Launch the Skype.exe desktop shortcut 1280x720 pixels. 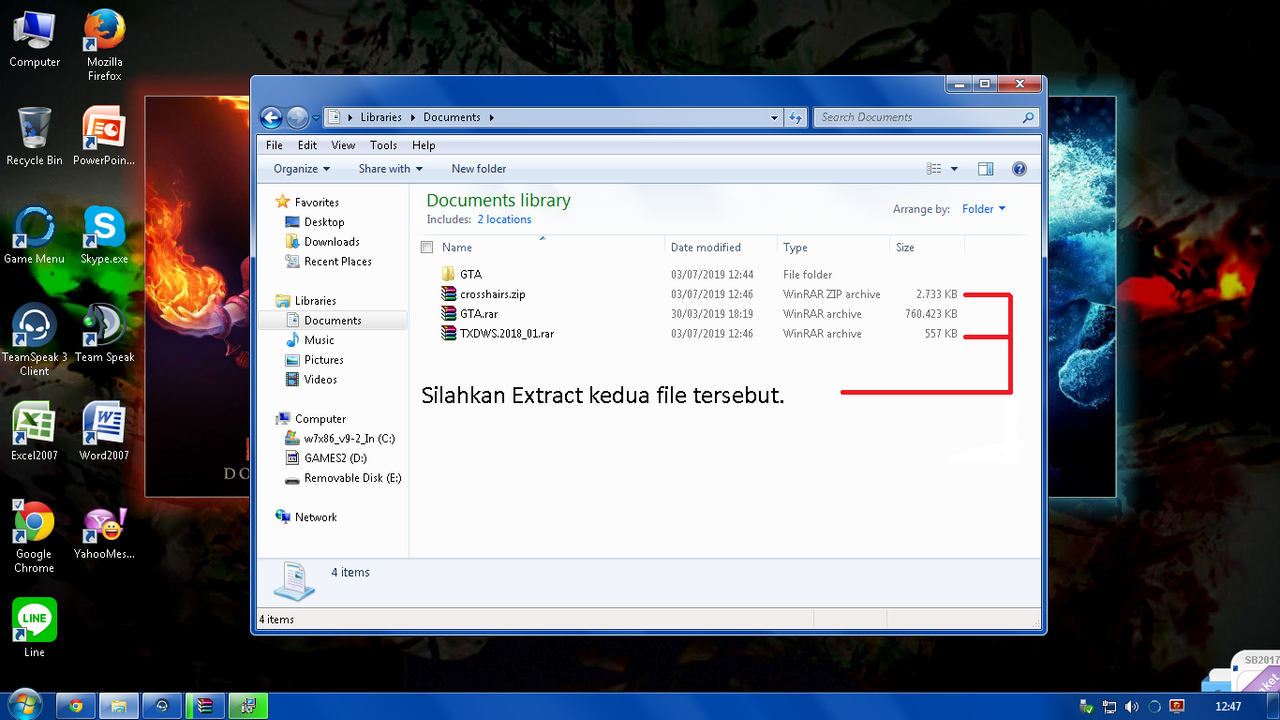tap(104, 235)
